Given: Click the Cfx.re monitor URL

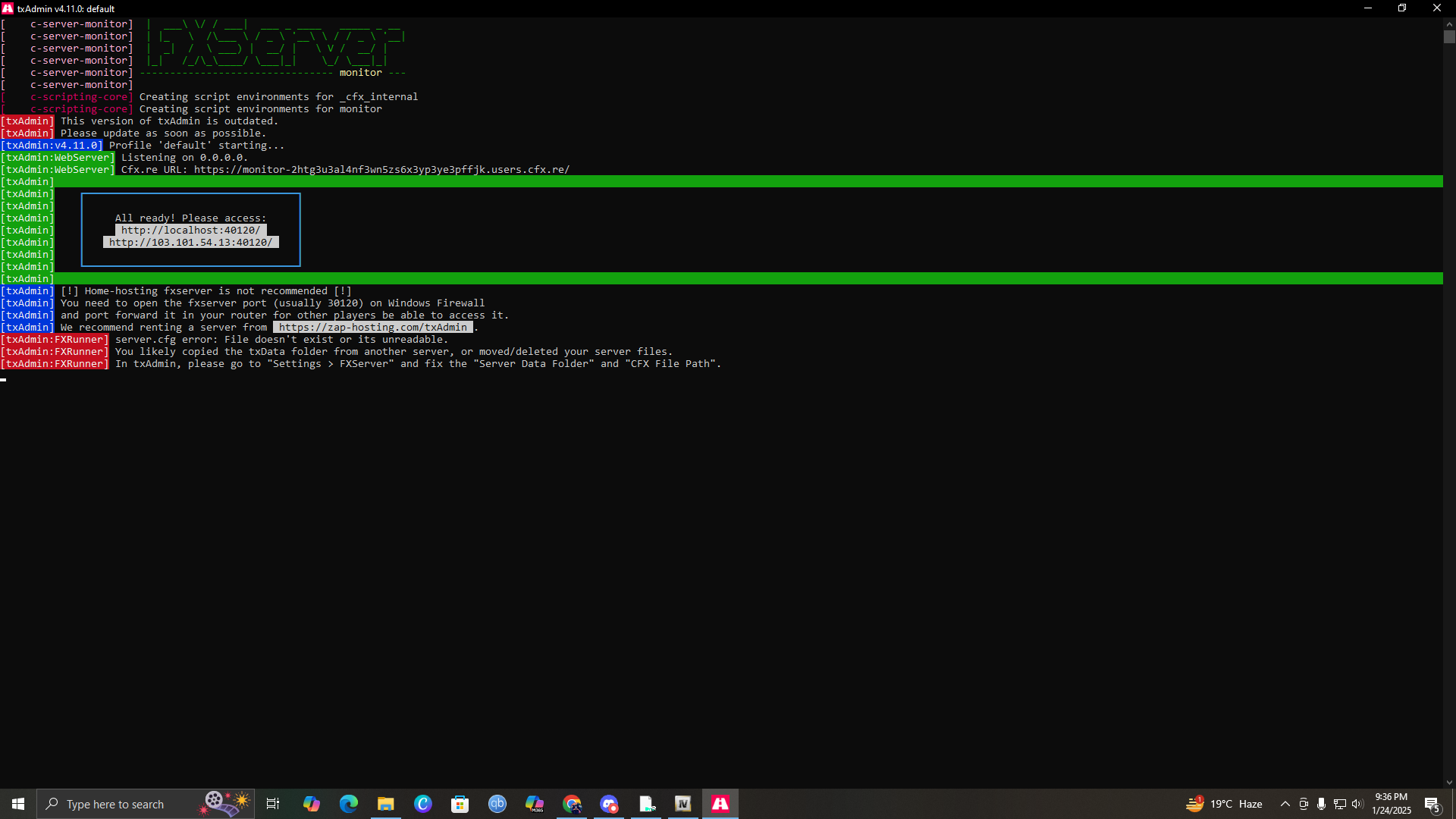Looking at the screenshot, I should 381,170.
